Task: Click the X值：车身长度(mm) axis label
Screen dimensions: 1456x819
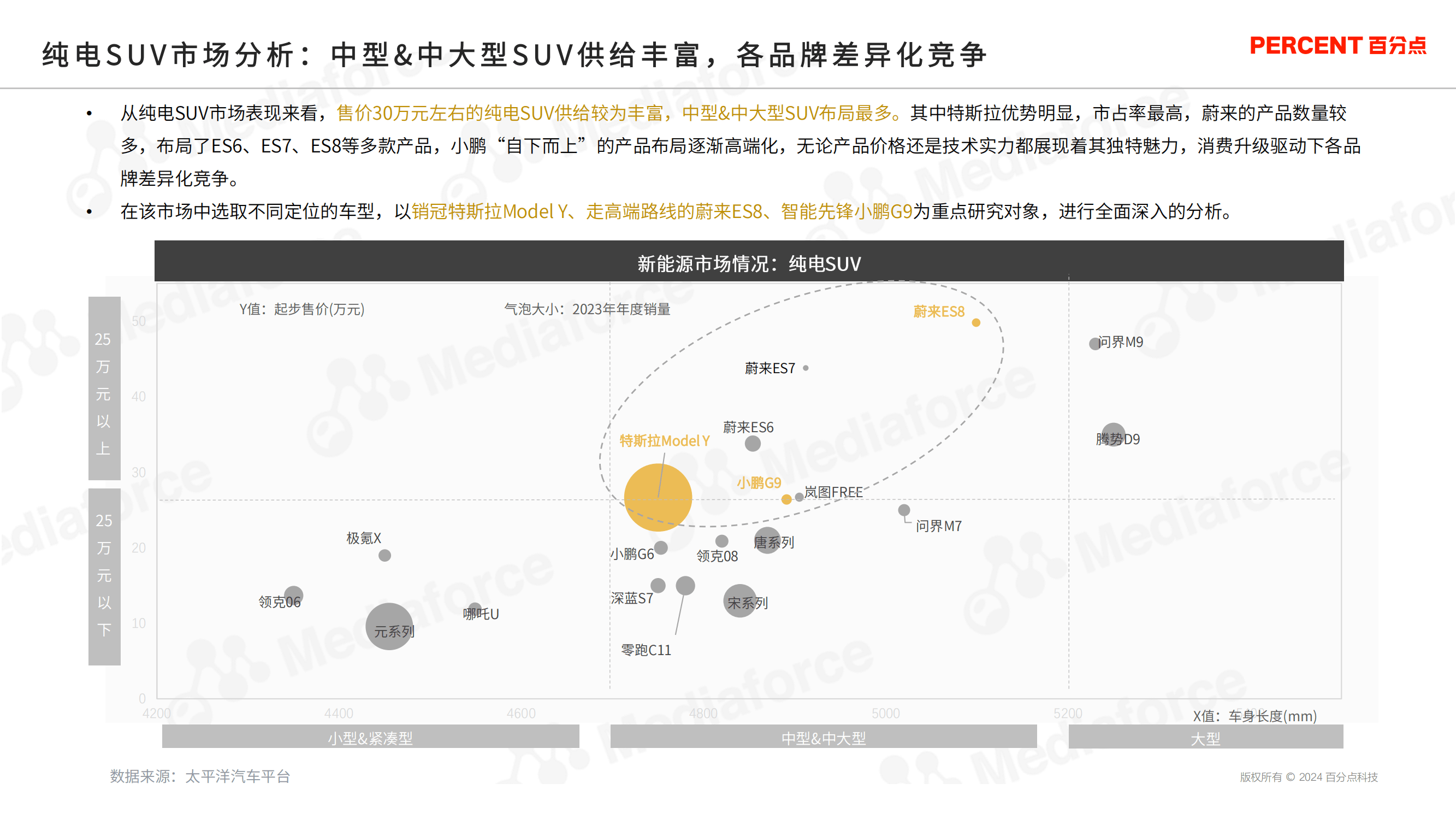Action: pos(1255,716)
